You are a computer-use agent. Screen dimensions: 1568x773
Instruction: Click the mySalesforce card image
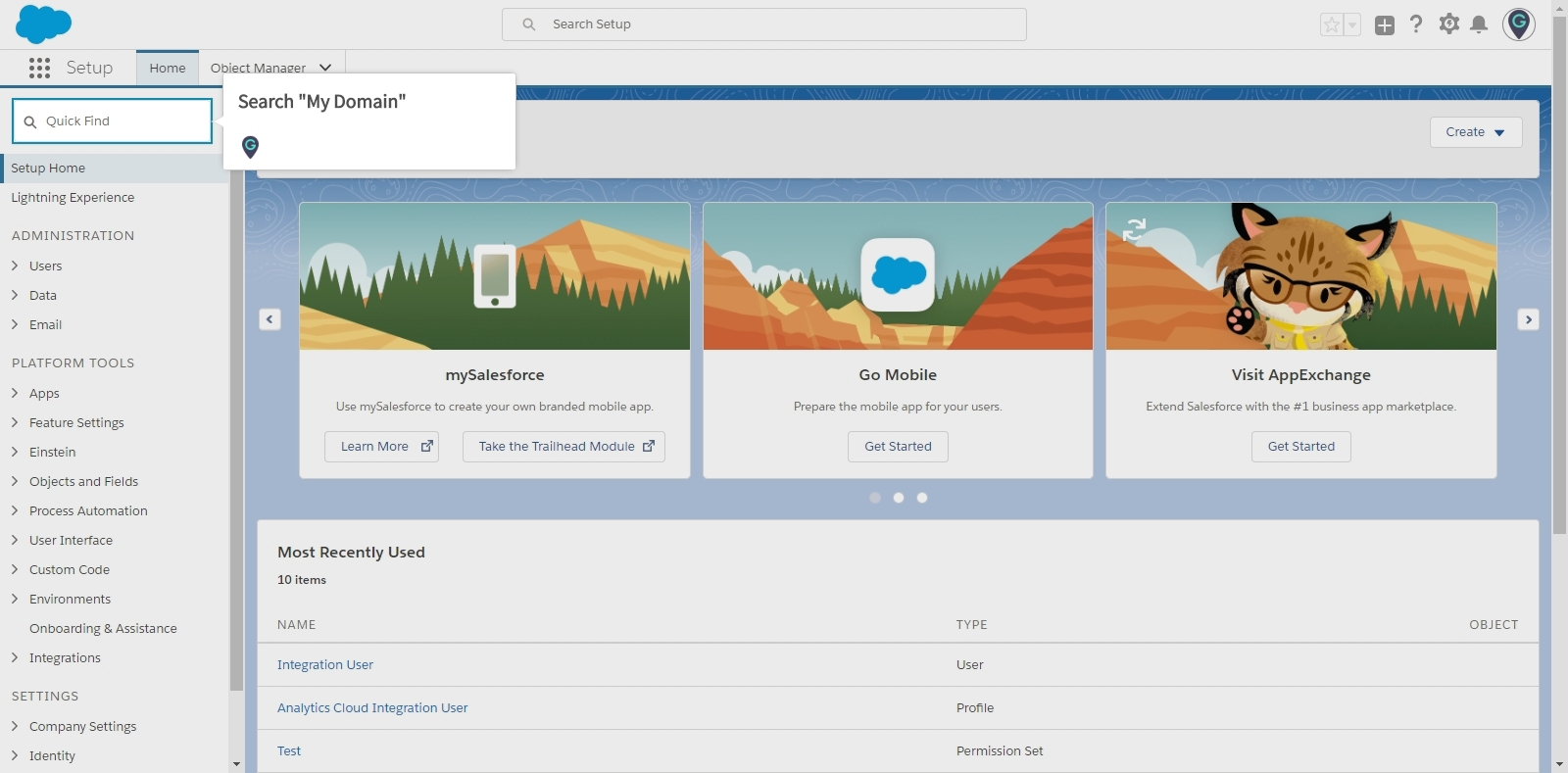(495, 276)
